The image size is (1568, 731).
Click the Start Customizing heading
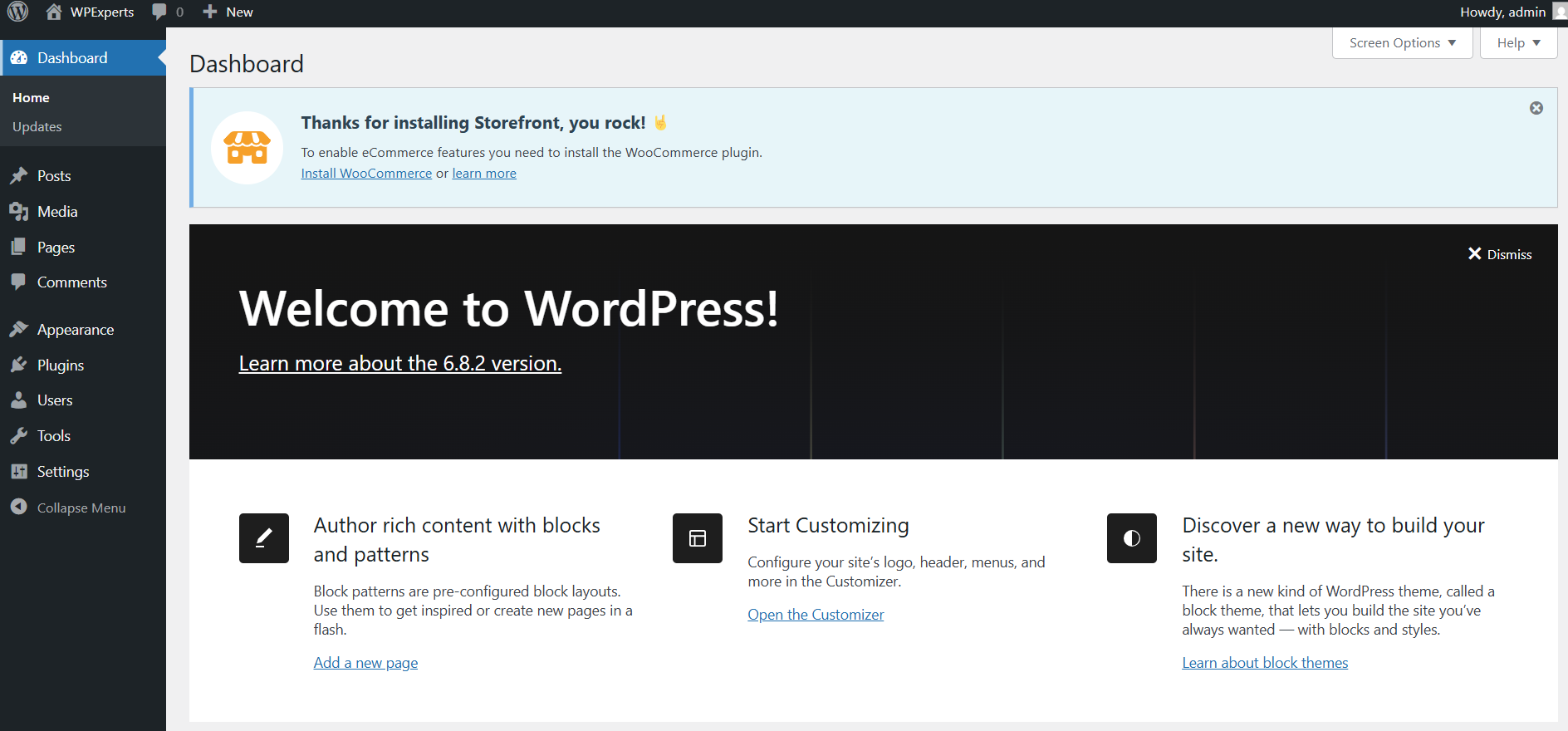point(828,526)
